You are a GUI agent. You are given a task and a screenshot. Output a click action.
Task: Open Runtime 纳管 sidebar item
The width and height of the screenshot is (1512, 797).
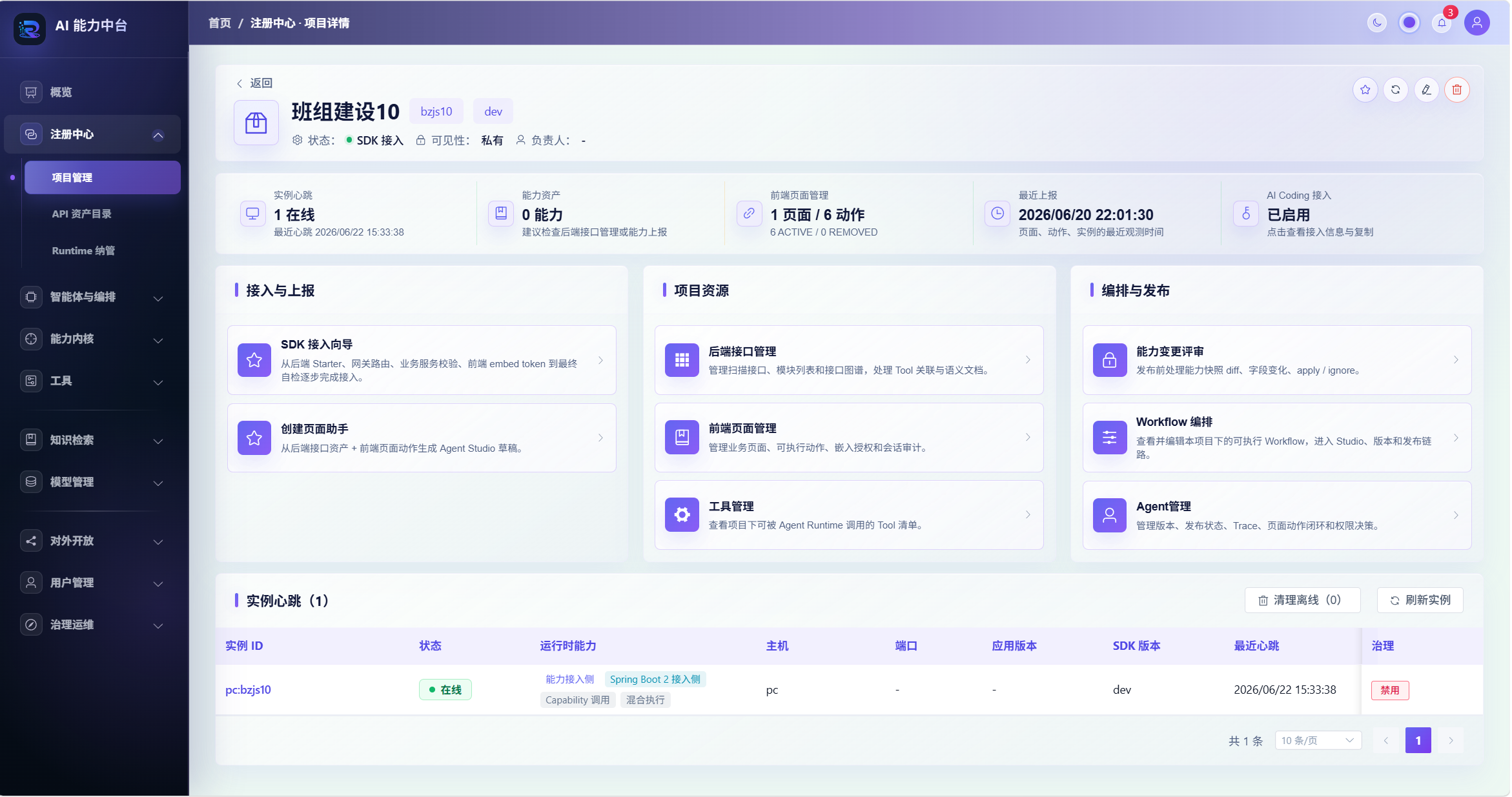point(102,250)
